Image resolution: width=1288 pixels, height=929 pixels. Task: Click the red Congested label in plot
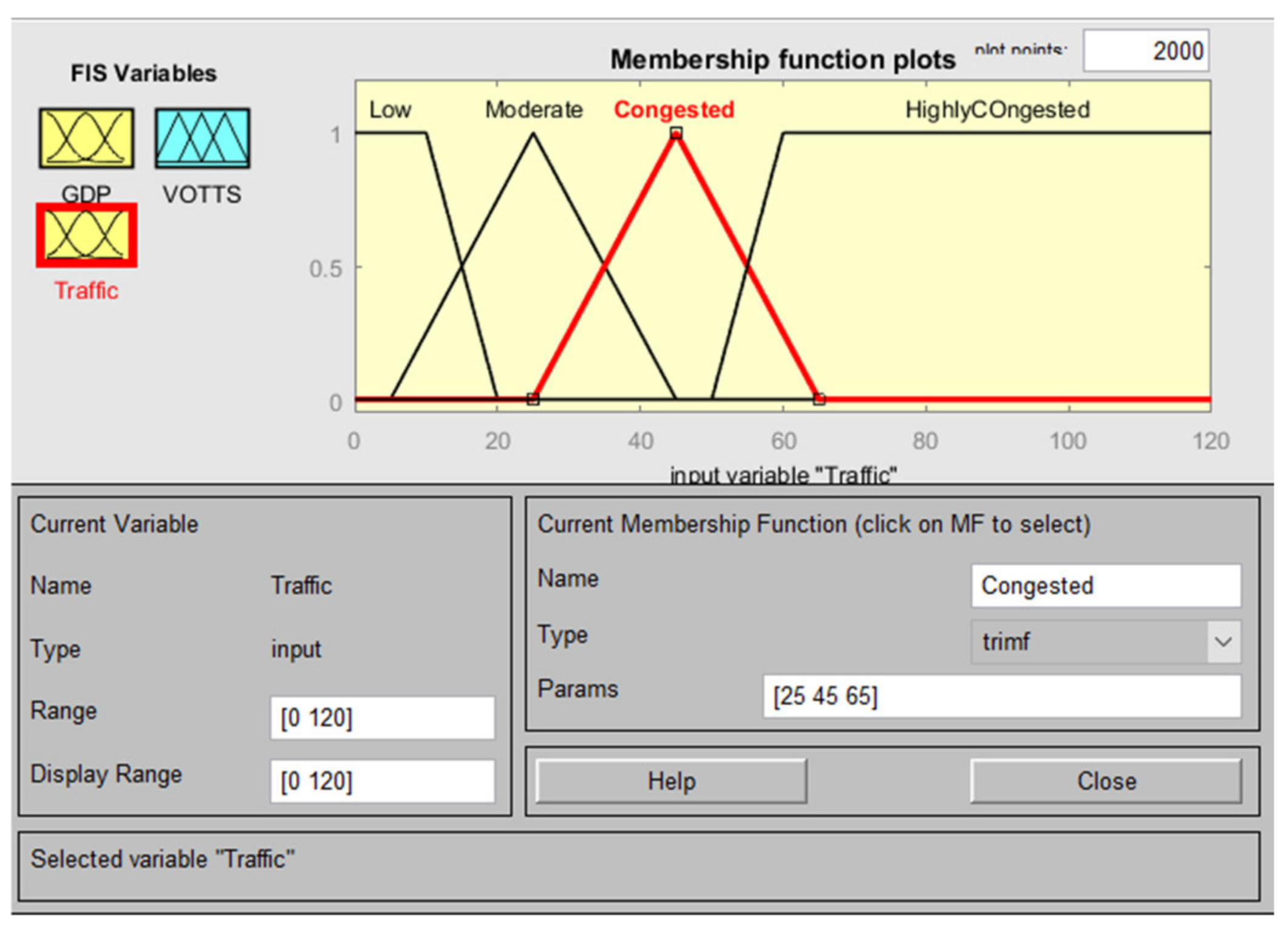pos(673,110)
